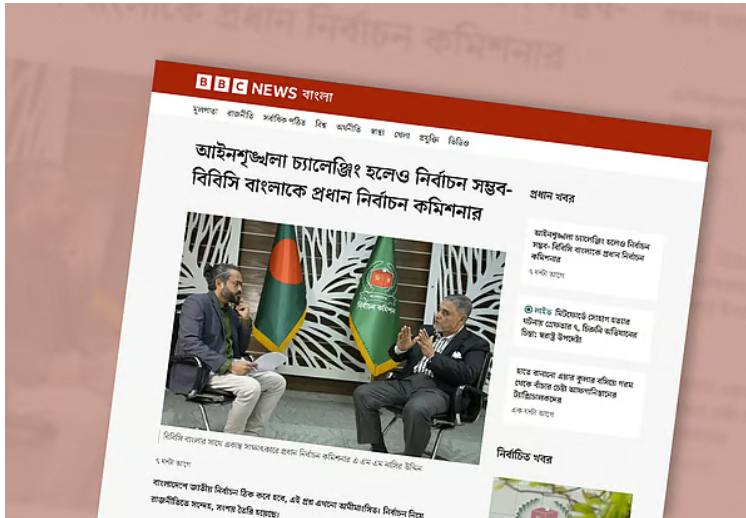
Task: Click the প্রধান খবর section heading
Action: click(552, 196)
